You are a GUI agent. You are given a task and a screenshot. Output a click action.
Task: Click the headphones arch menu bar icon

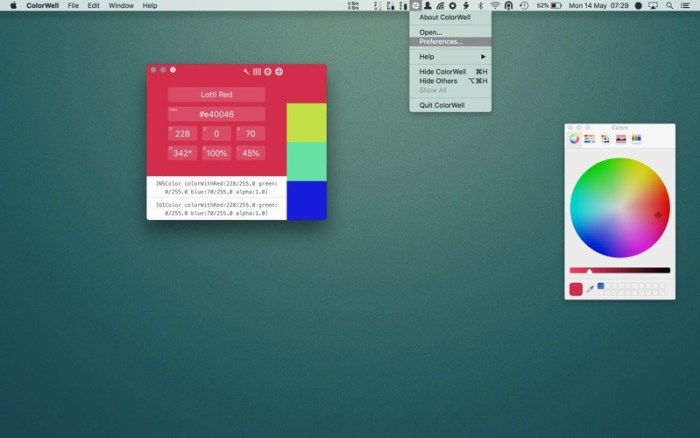[x=509, y=5]
